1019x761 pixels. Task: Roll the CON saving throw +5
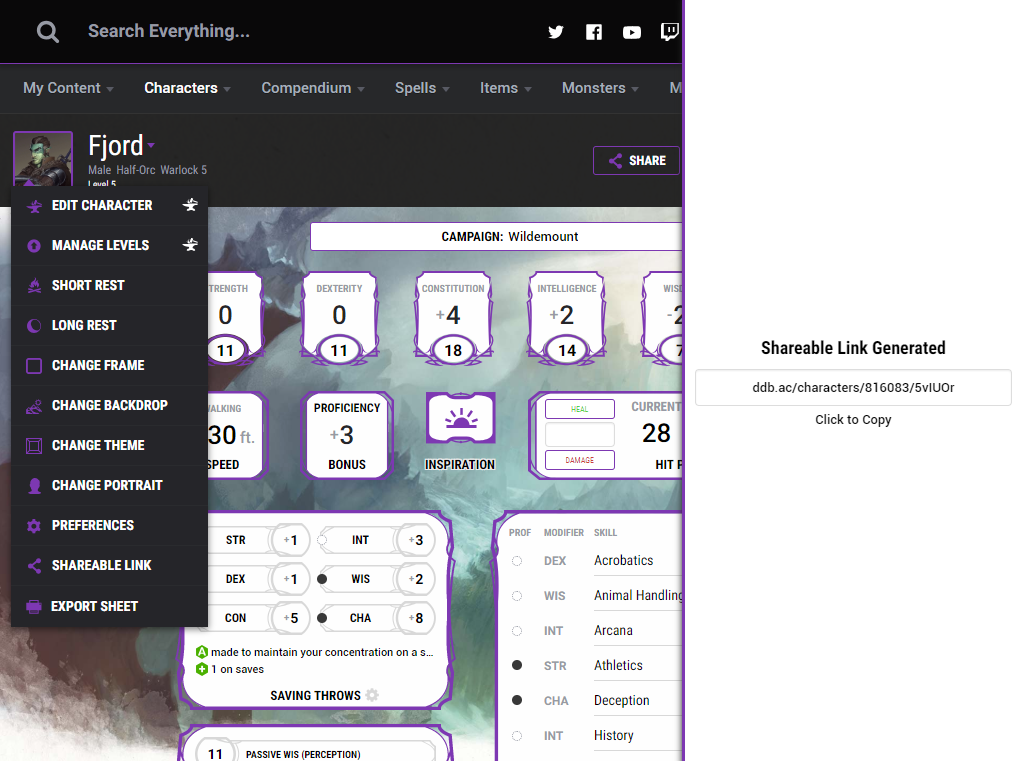(x=291, y=618)
